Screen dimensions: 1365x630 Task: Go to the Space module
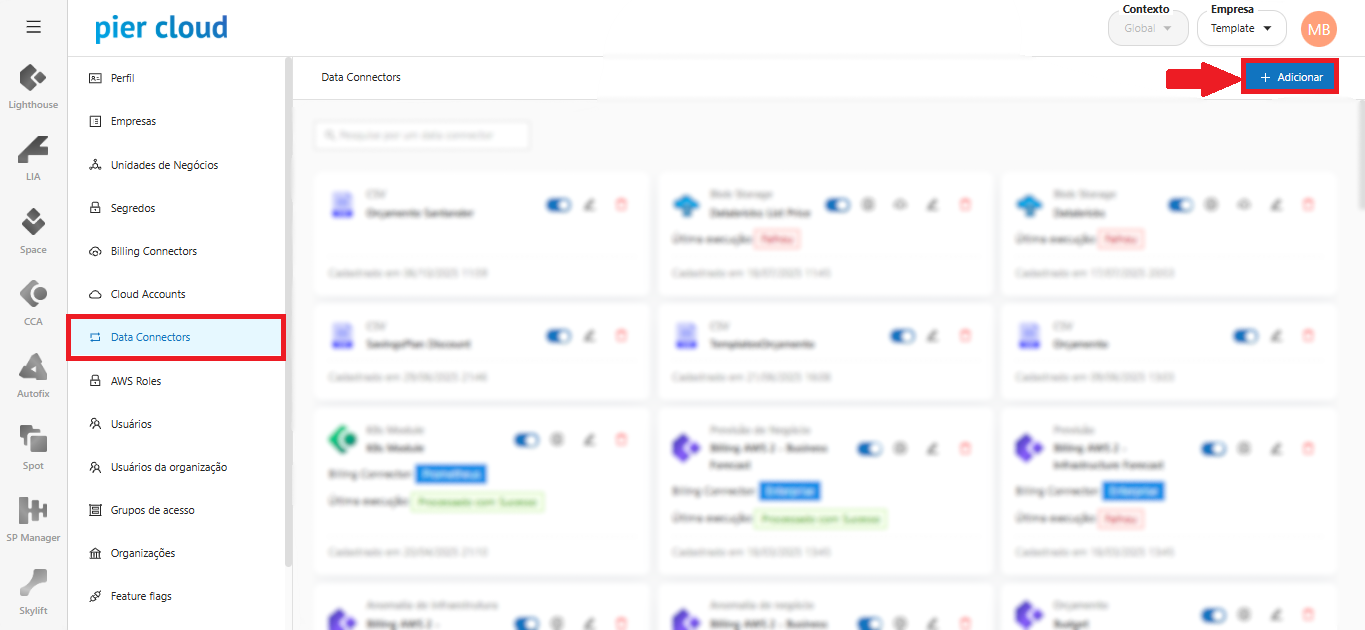[x=33, y=230]
